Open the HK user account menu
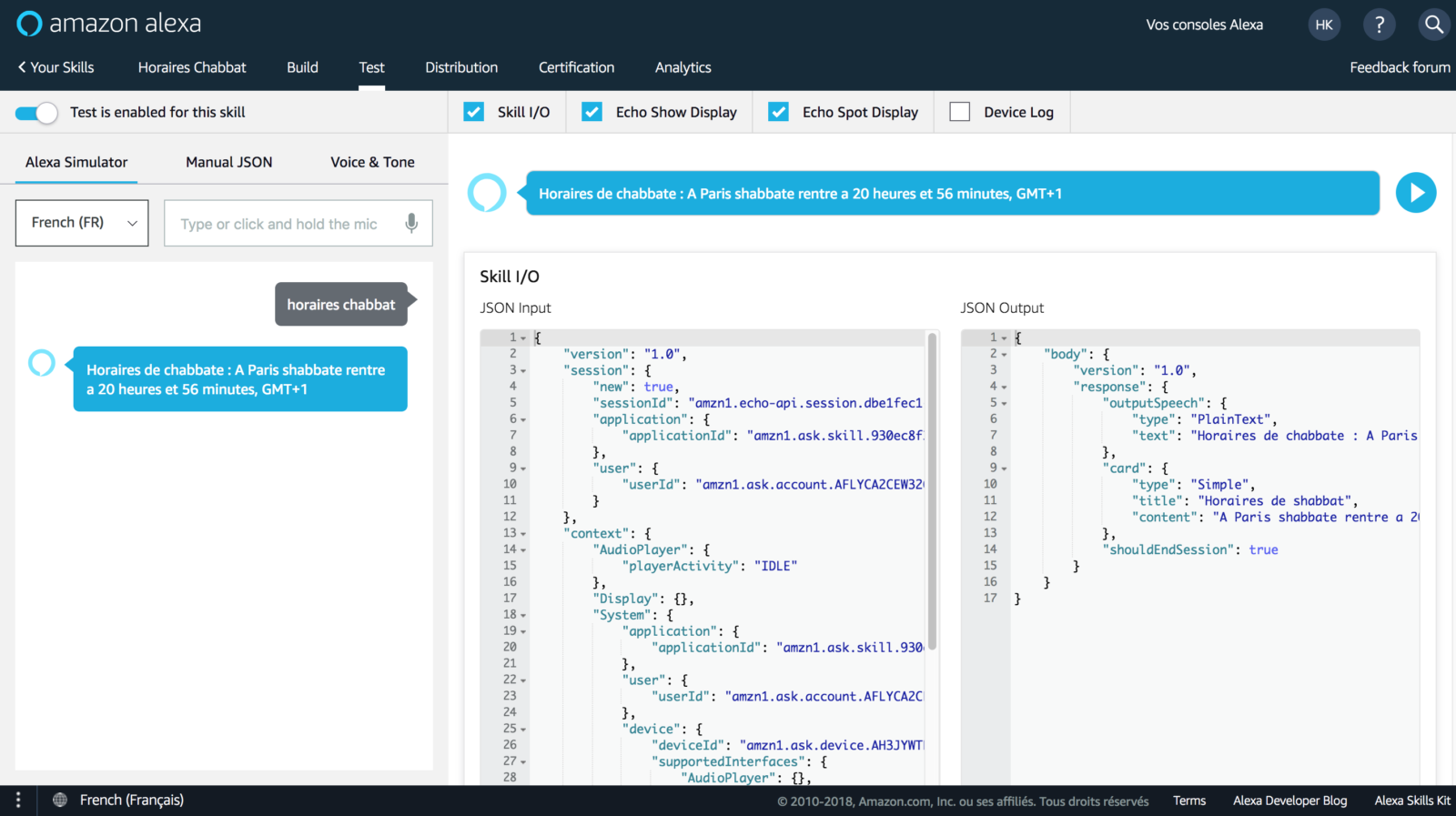Image resolution: width=1456 pixels, height=816 pixels. pyautogui.click(x=1324, y=25)
